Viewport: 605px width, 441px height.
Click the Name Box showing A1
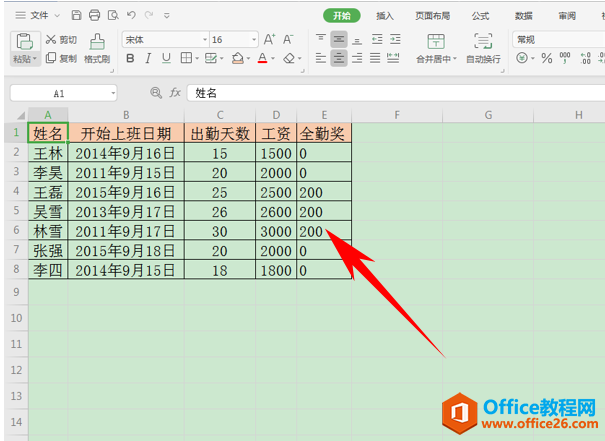point(59,93)
